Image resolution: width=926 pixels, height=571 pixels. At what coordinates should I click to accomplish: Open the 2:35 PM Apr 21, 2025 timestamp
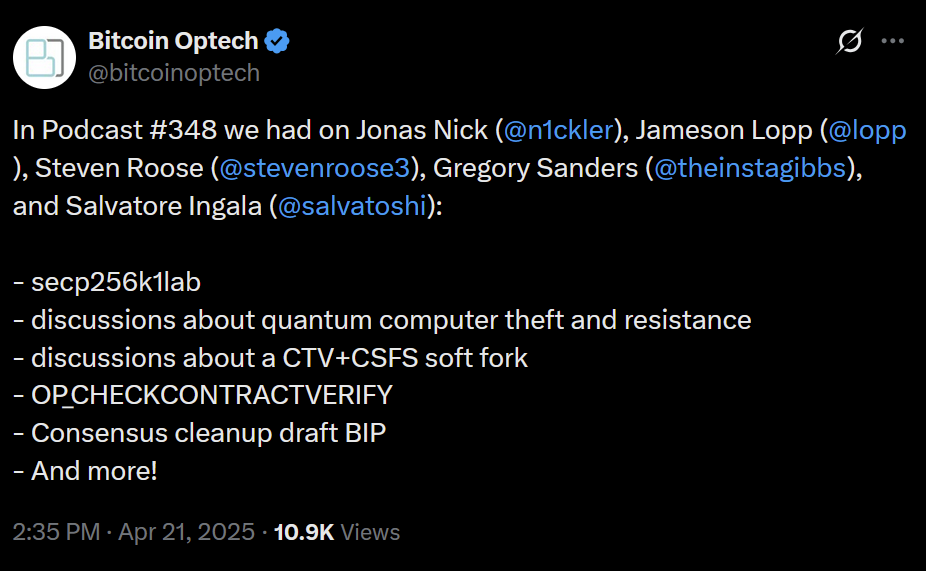point(134,532)
